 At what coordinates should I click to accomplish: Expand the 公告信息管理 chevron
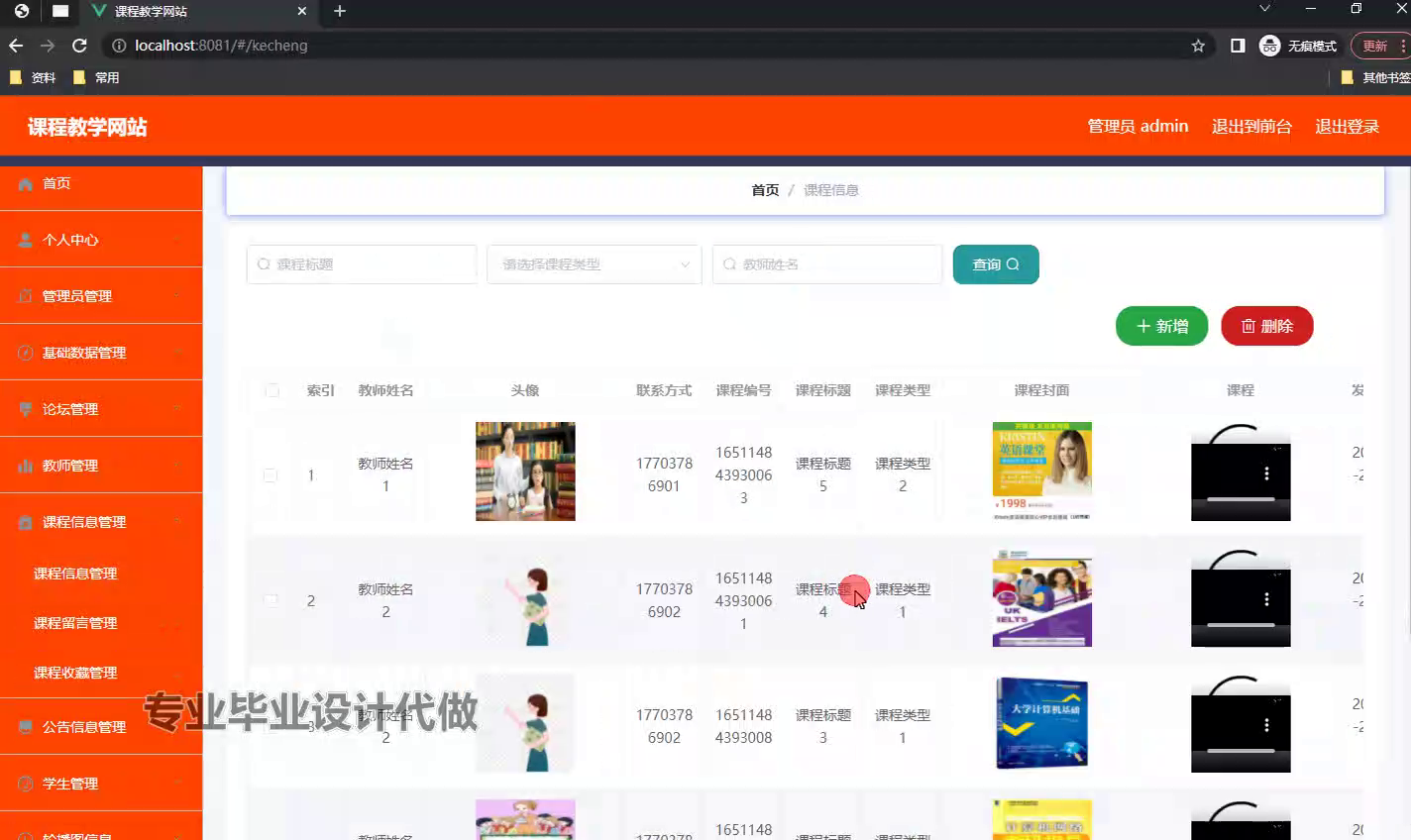pyautogui.click(x=177, y=727)
